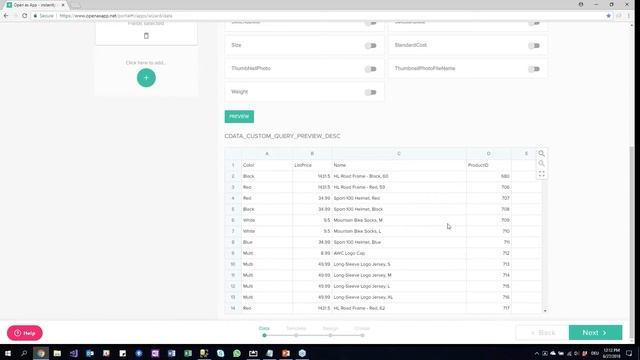Click the taskbar clock and date
The image size is (640, 360).
[611, 353]
